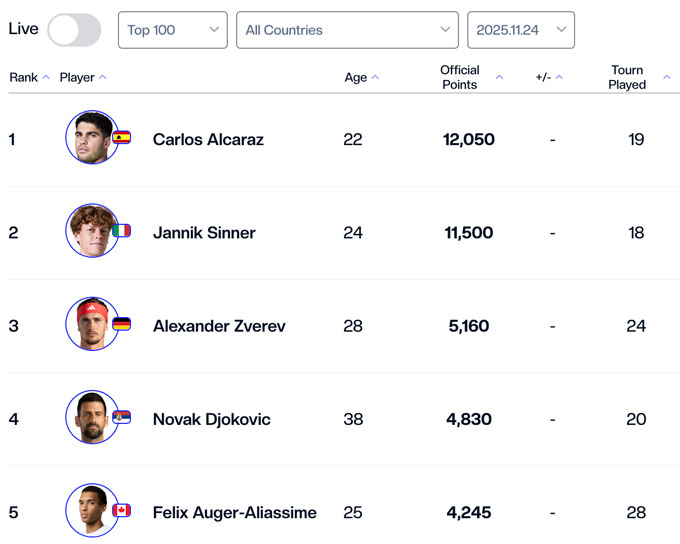Sort by Age column arrow
680x544 pixels.
tap(376, 78)
